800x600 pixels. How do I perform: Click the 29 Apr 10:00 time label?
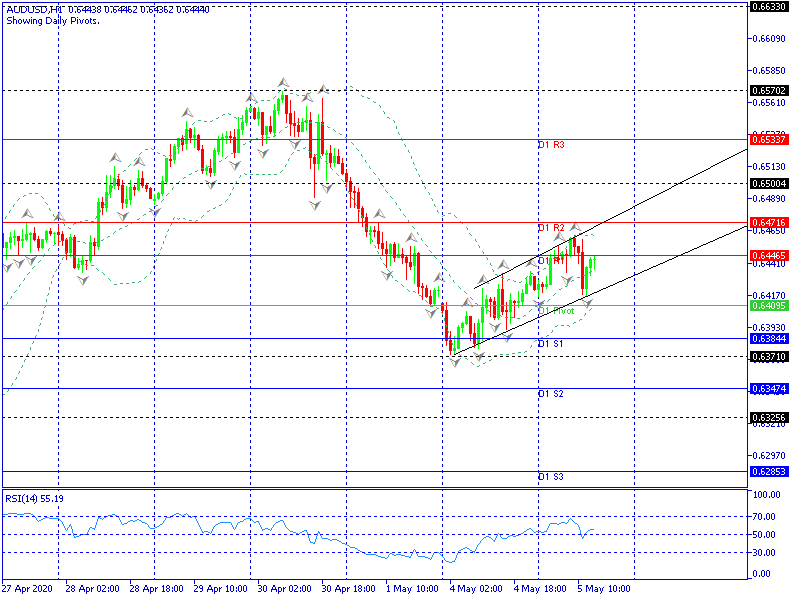click(220, 589)
